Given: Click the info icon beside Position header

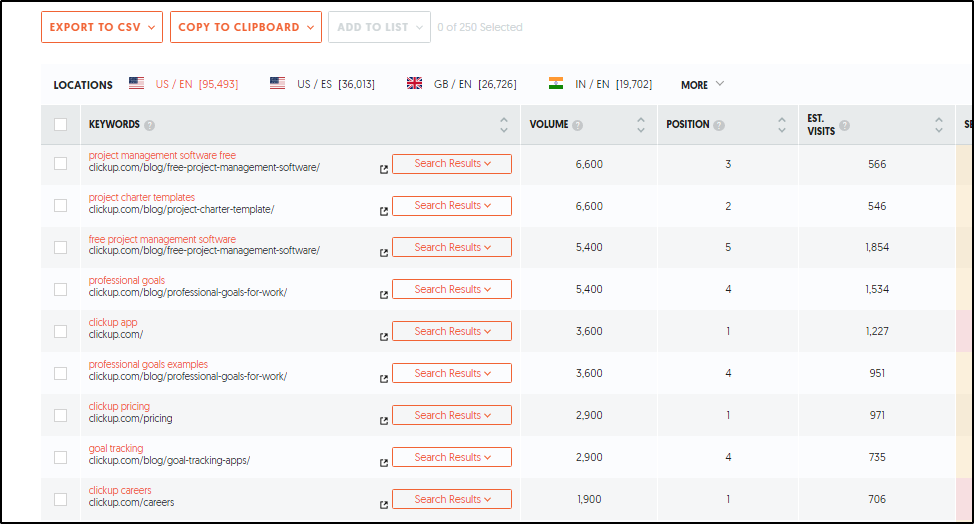Looking at the screenshot, I should (x=720, y=126).
